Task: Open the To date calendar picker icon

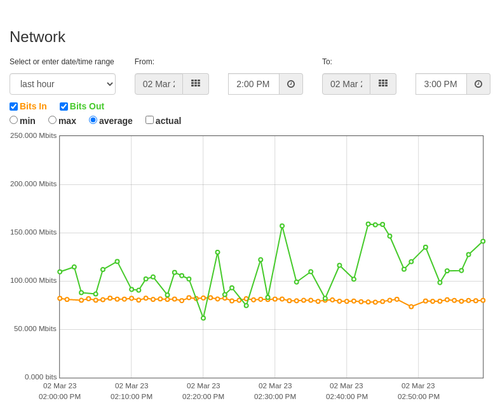Action: tap(383, 84)
